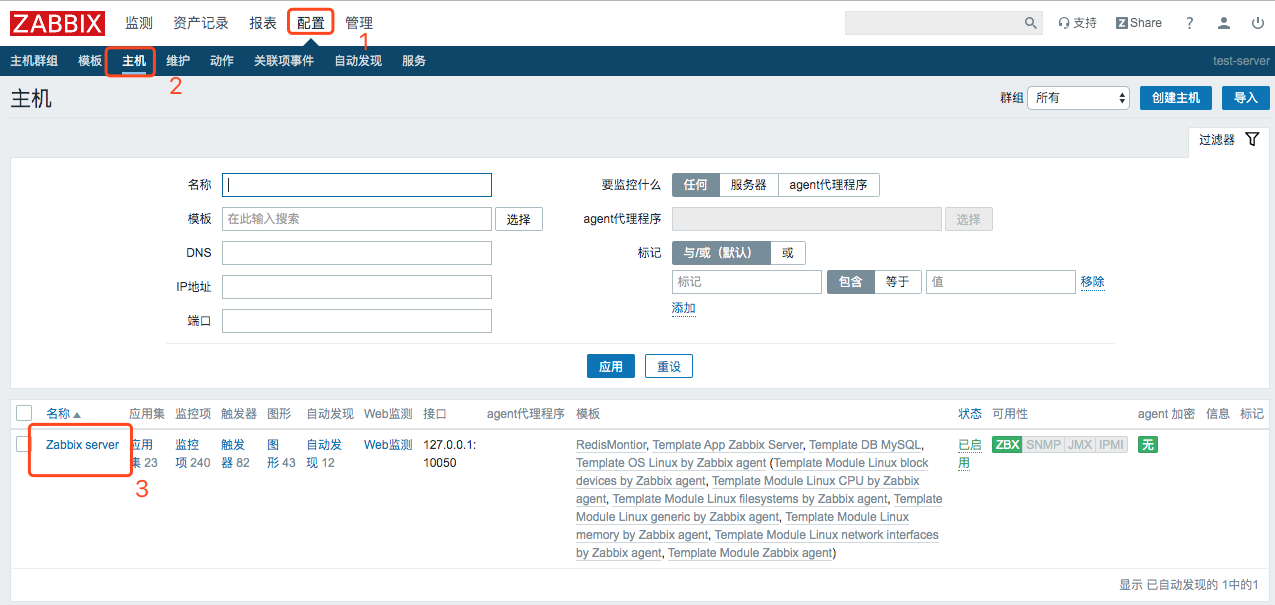Tick the Zabbix server row checkbox

pos(24,444)
